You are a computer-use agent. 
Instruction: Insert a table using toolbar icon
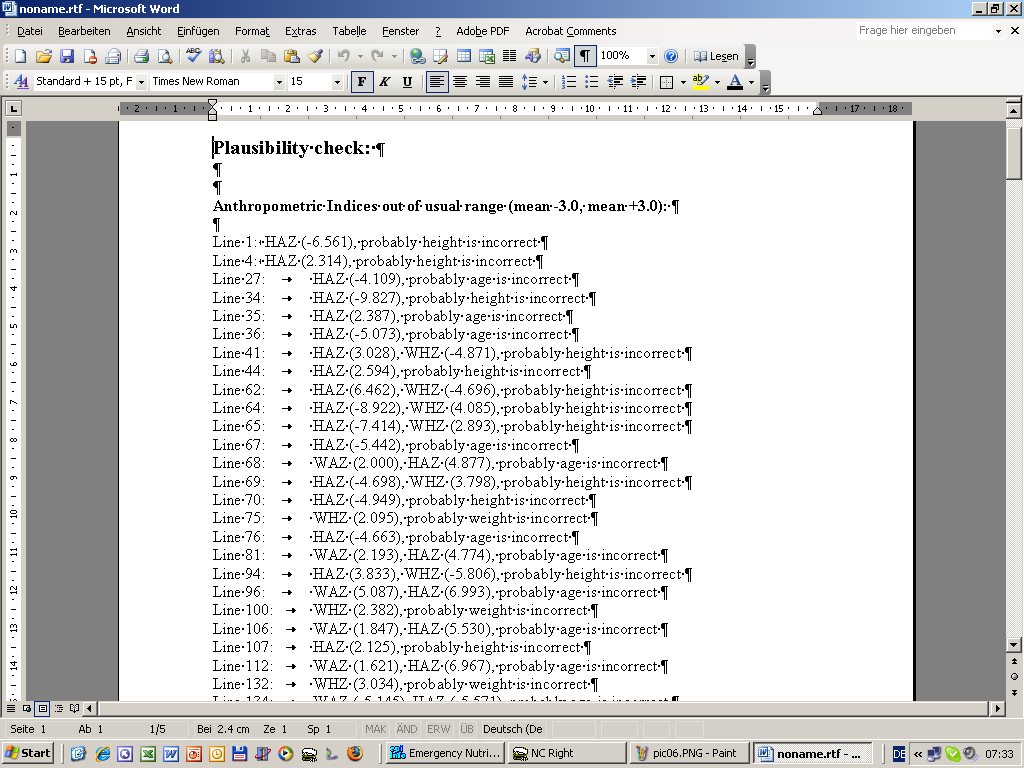463,57
